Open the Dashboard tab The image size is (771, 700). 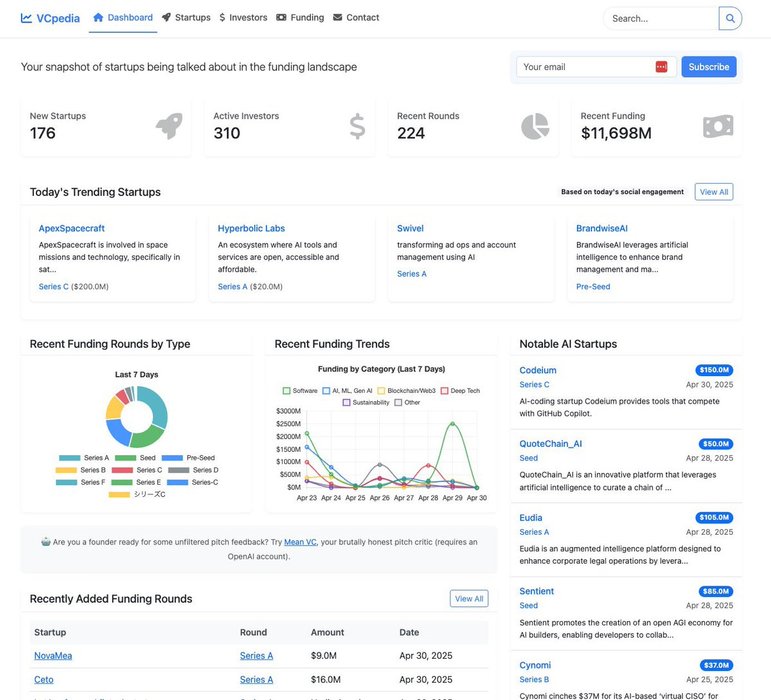pyautogui.click(x=123, y=18)
